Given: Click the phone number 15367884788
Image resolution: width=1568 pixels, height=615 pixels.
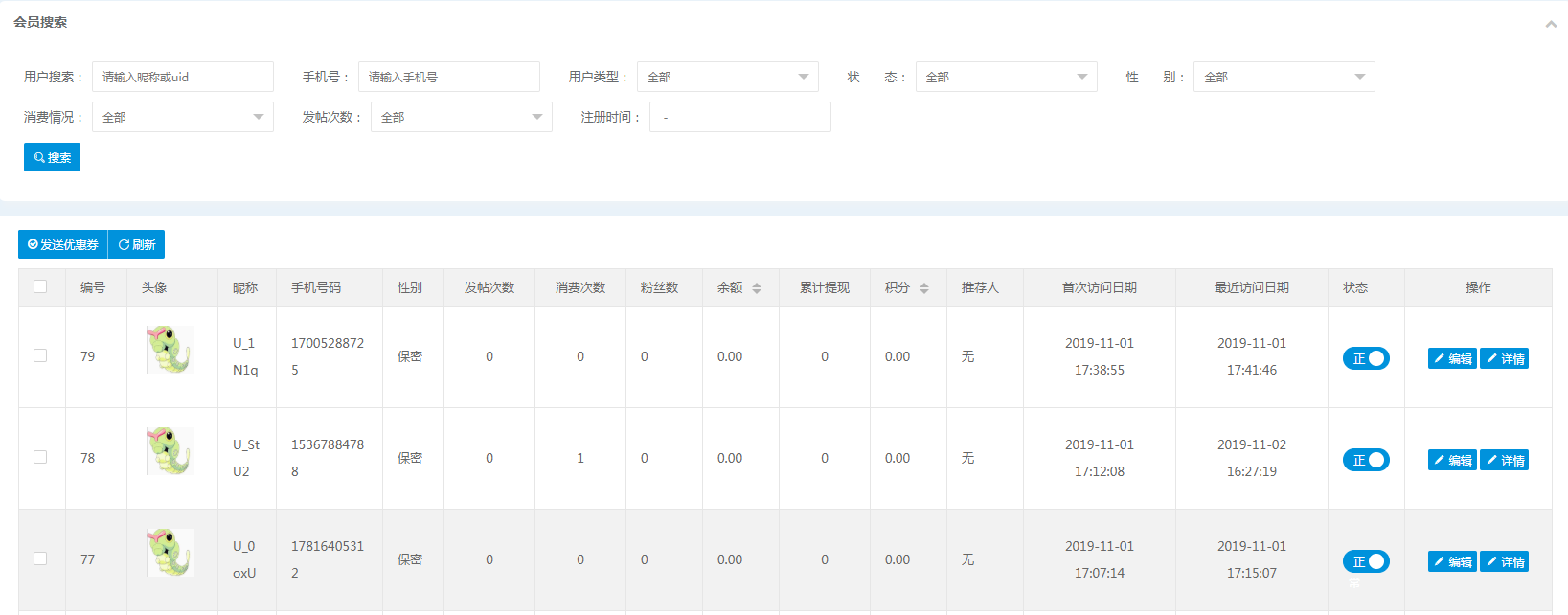Looking at the screenshot, I should click(x=328, y=458).
